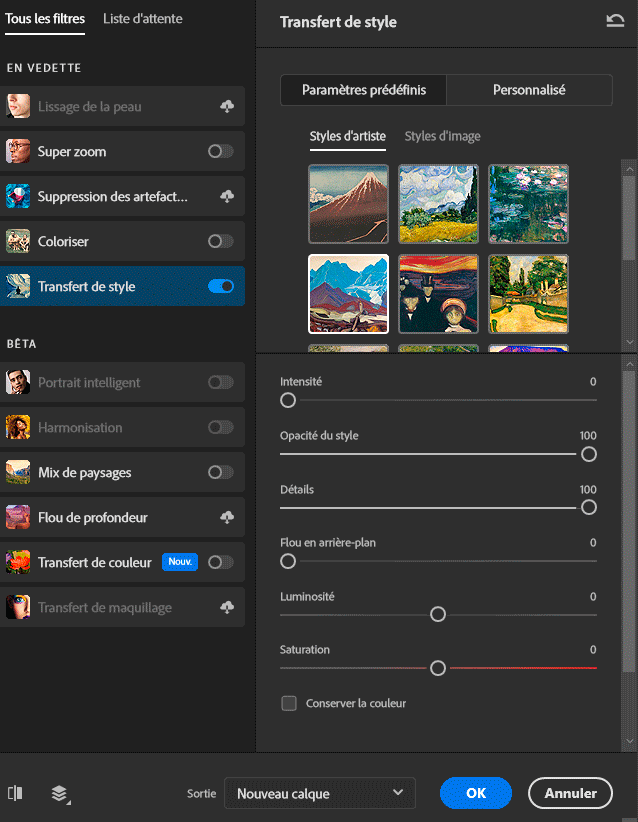Click the reset arrow icon beside Transfert de style
638x822 pixels.
click(x=615, y=21)
